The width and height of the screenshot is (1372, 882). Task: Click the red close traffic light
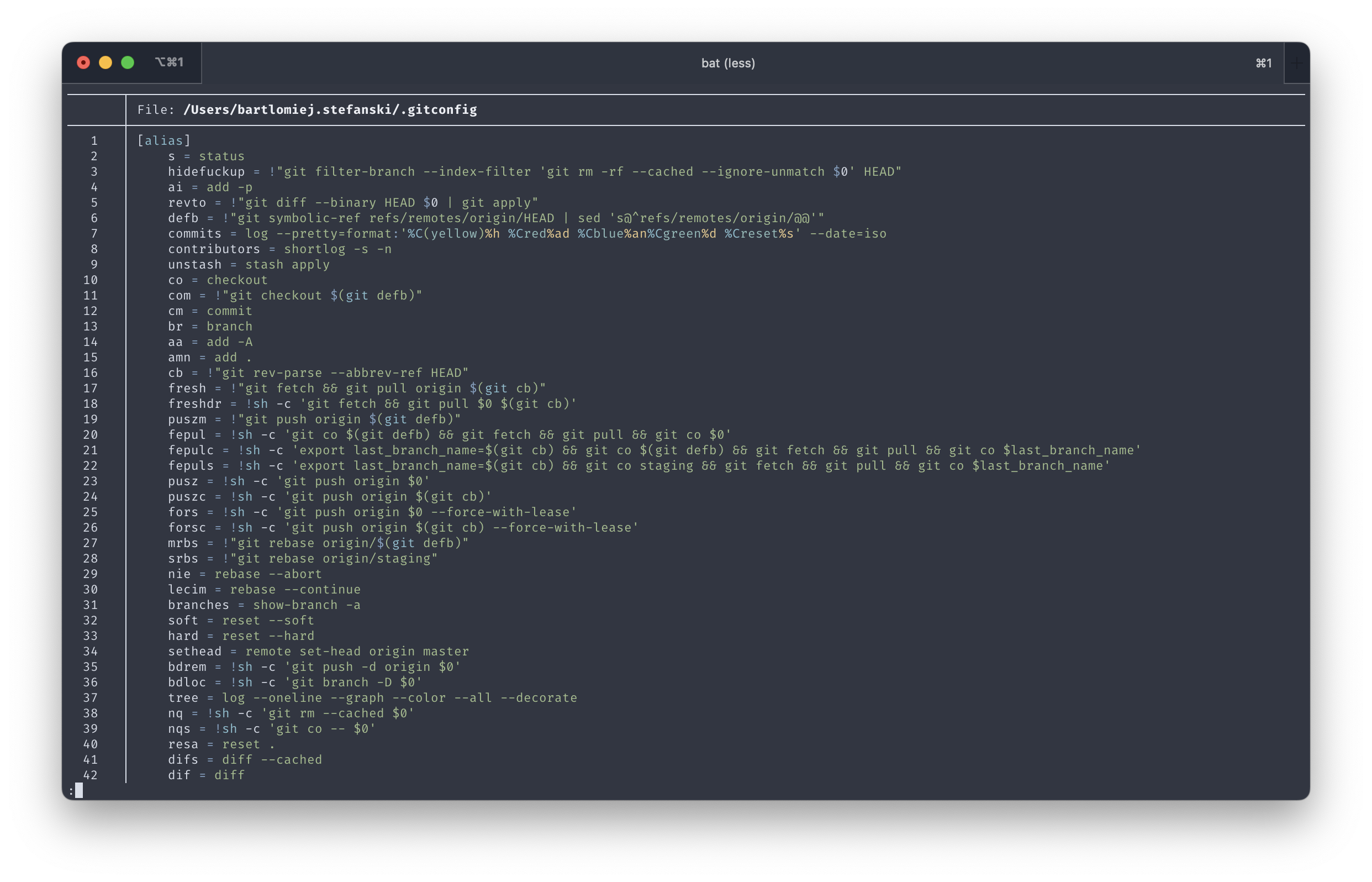[83, 62]
